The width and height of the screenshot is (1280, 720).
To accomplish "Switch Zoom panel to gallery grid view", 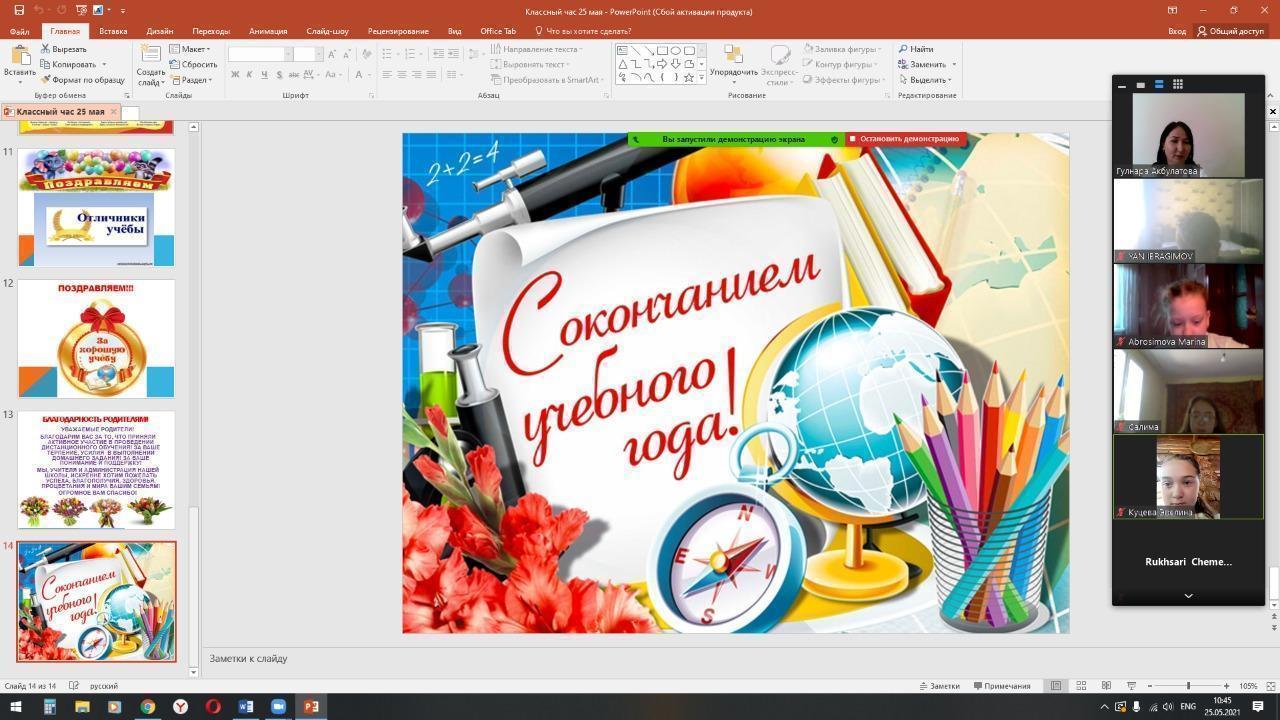I will click(x=1178, y=84).
